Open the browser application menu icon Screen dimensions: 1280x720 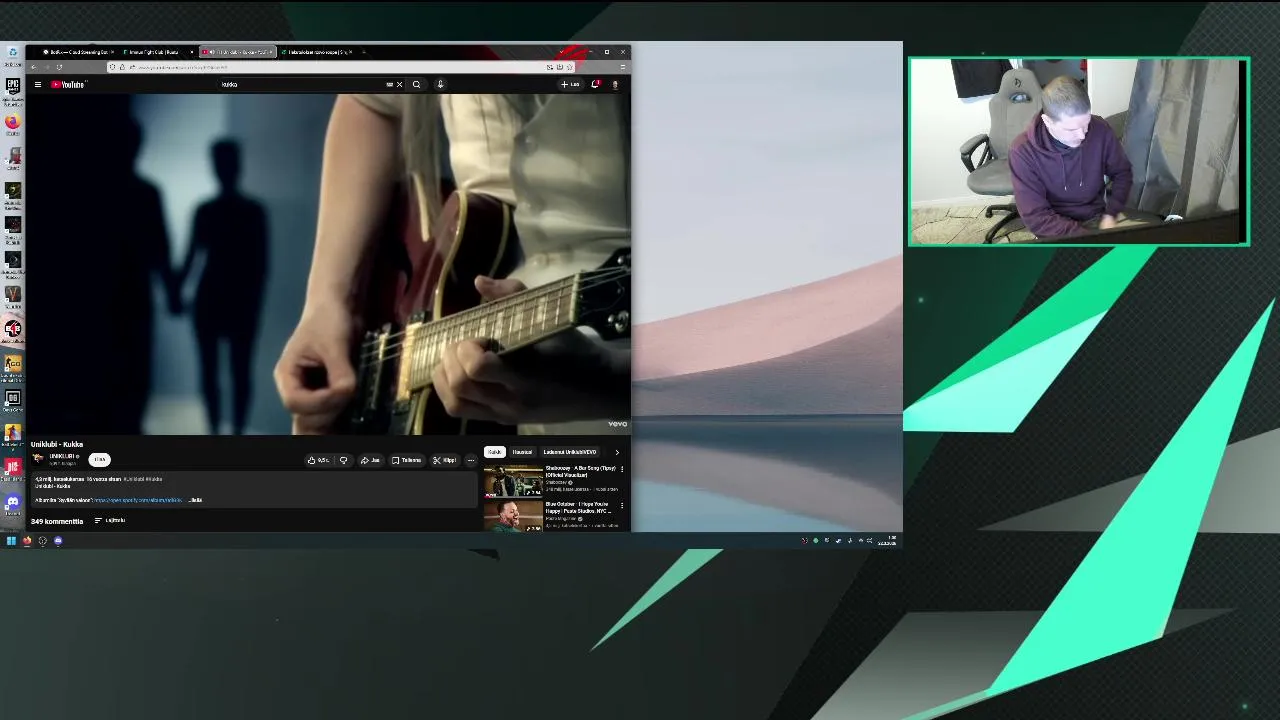(622, 67)
